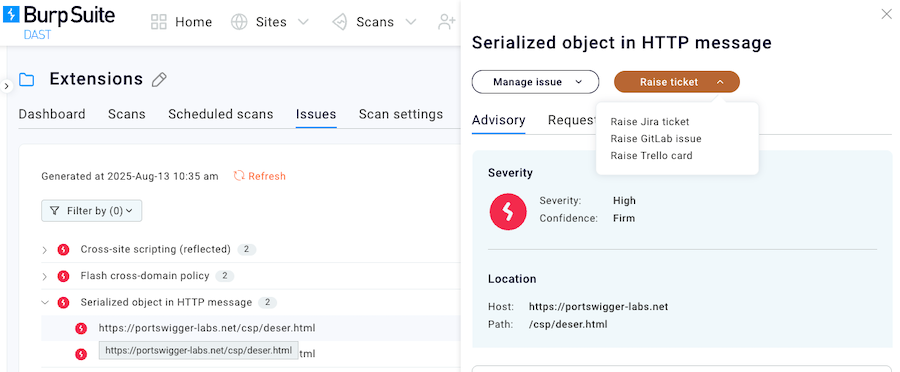Click the Extensions folder icon
Viewport: 900px width, 372px height.
pyautogui.click(x=26, y=79)
